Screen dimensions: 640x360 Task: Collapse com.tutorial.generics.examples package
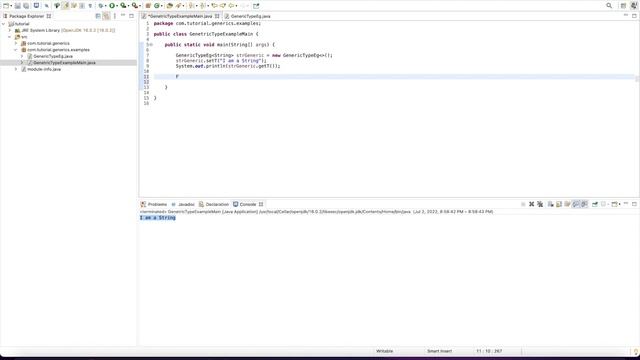16,50
